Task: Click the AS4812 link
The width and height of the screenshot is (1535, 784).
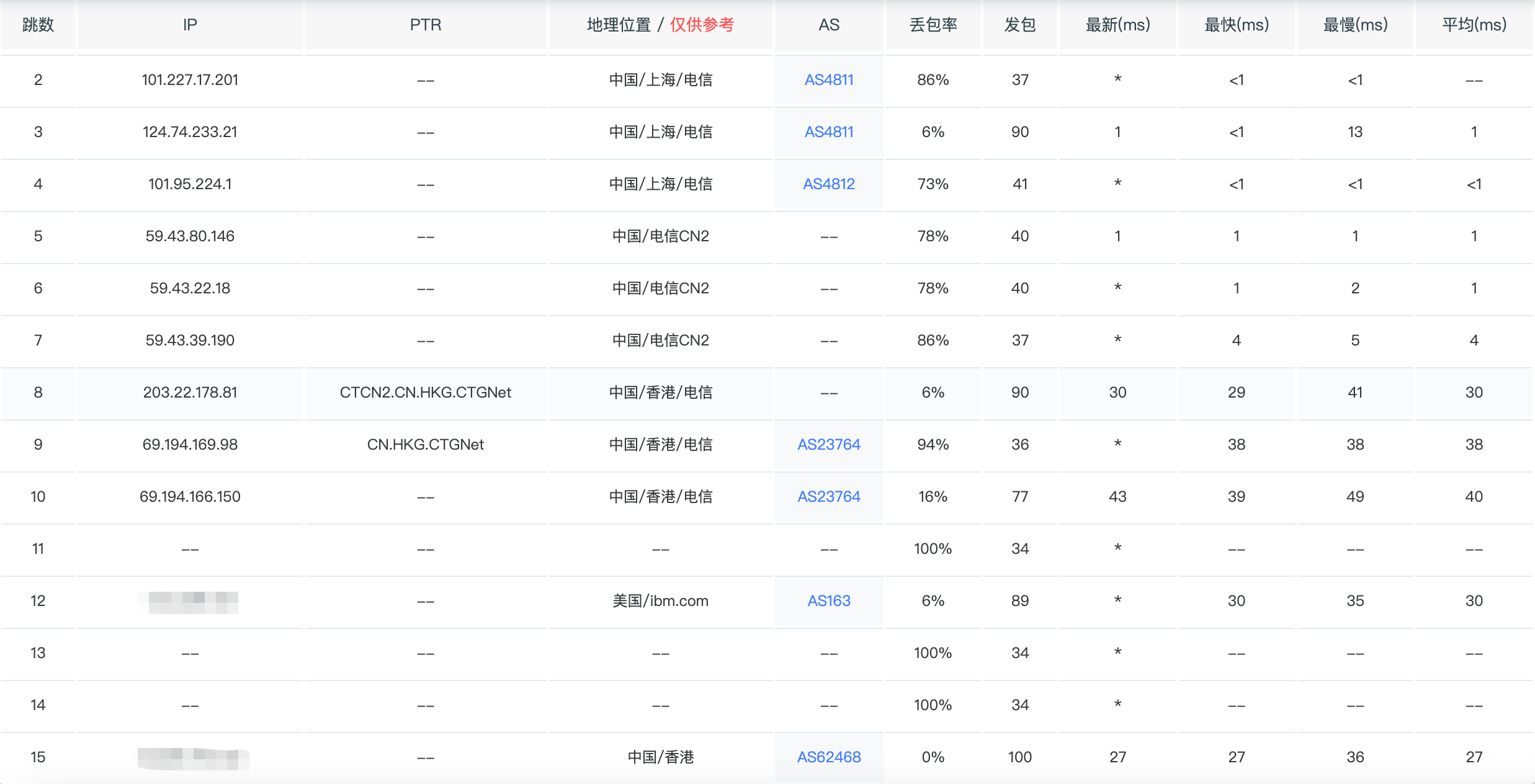Action: 828,184
